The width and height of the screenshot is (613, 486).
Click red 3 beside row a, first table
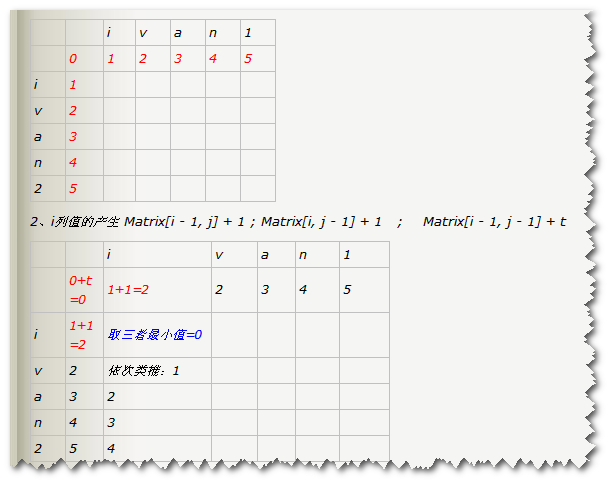(73, 136)
